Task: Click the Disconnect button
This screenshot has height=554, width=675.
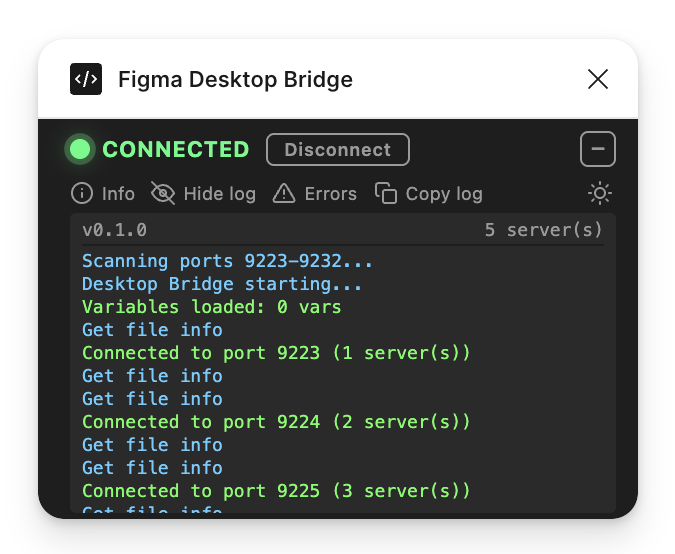Action: (x=338, y=149)
